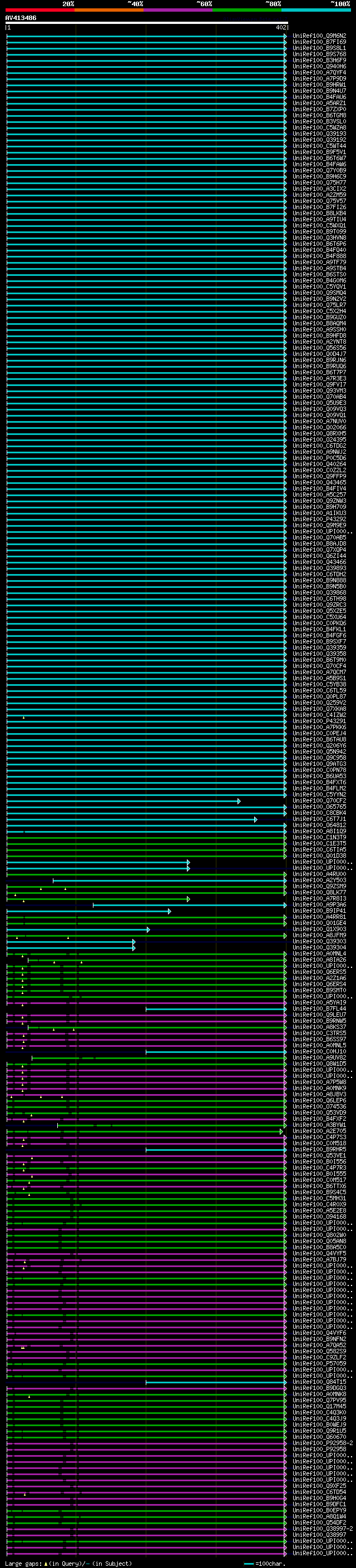The image size is (356, 1568).
Task: Click label UniRef100_B4FAU6
Action: coord(319,97)
